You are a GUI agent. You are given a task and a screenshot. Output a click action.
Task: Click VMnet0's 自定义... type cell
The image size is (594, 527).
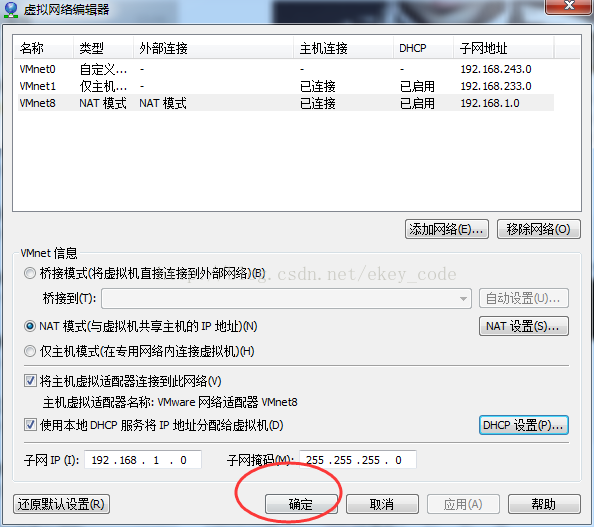coord(103,69)
